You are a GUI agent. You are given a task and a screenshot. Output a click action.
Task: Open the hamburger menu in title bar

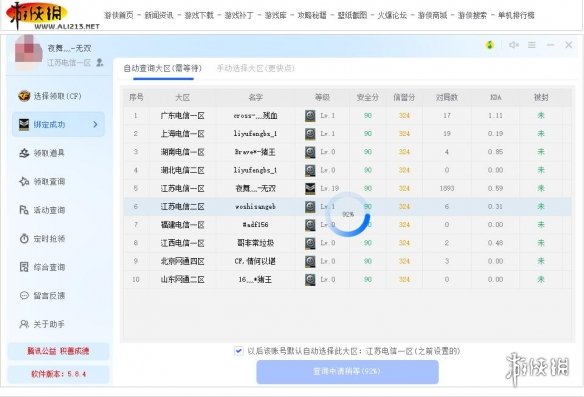point(532,45)
